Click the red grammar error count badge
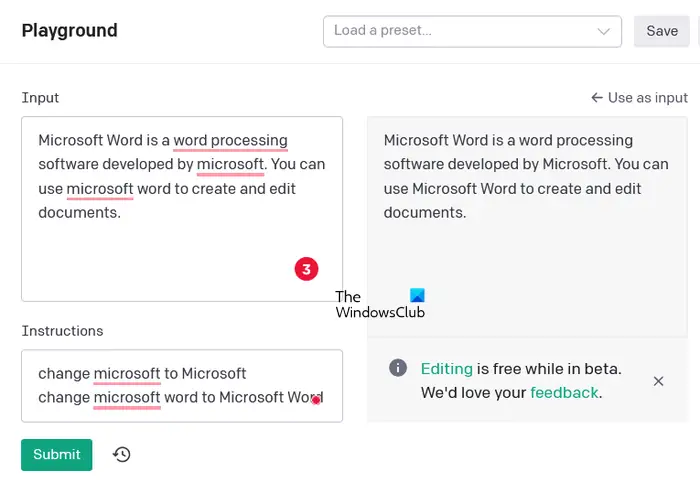 pos(306,269)
